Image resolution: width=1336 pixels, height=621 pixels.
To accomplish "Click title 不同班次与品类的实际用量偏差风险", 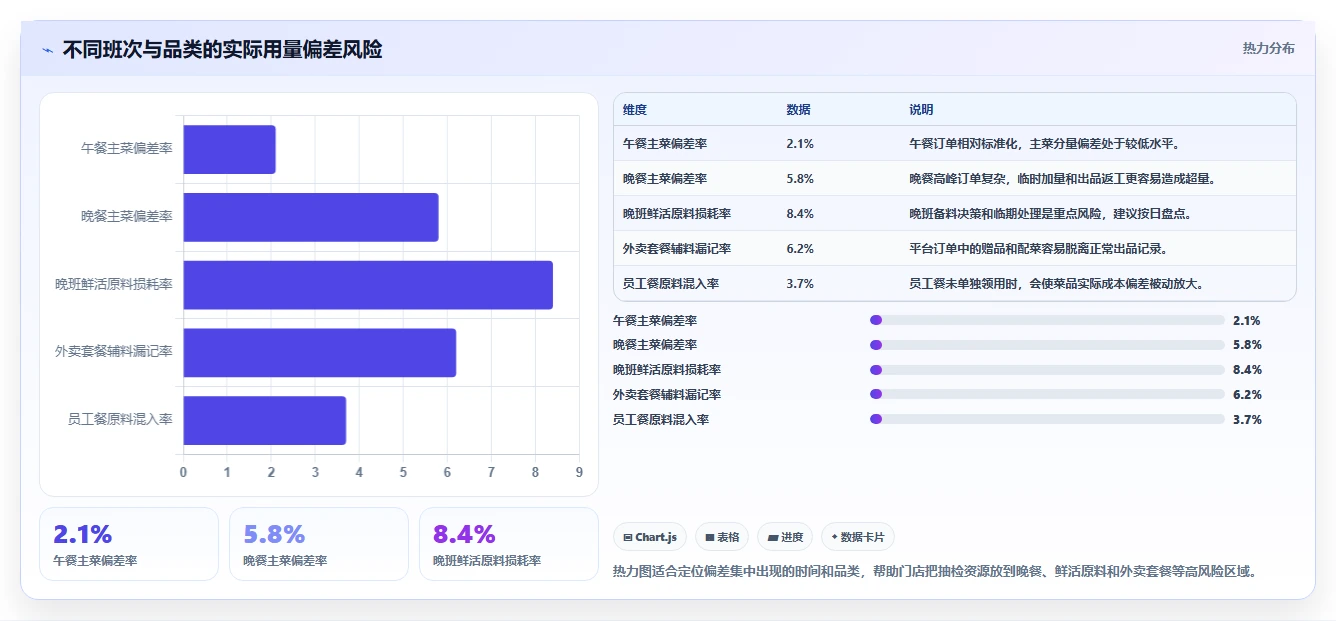I will pos(222,50).
